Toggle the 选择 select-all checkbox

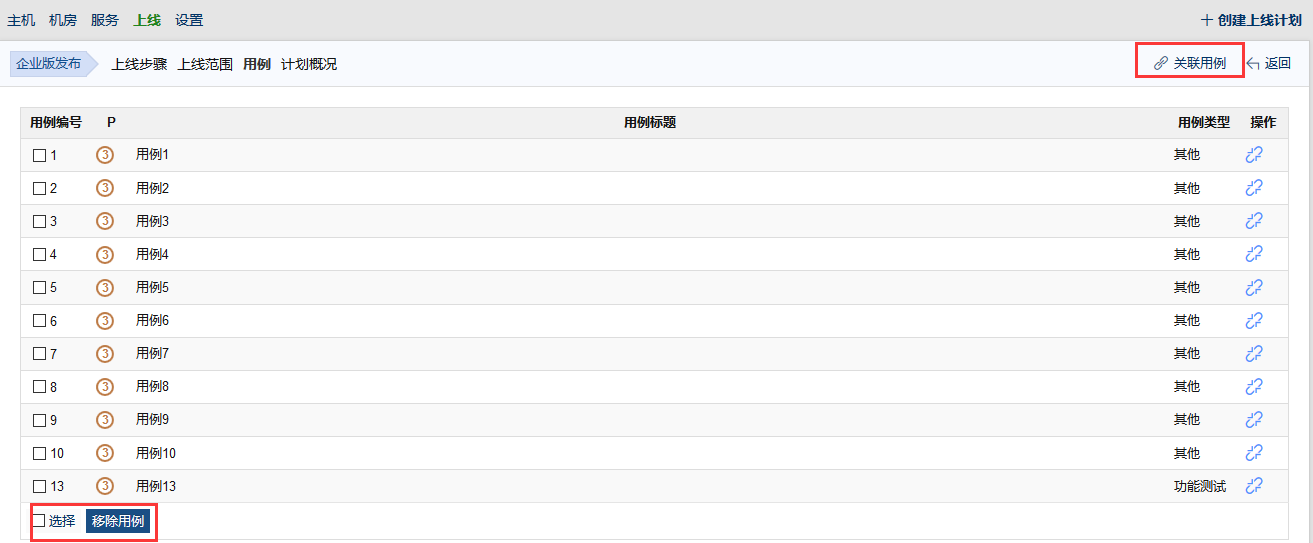(x=39, y=520)
